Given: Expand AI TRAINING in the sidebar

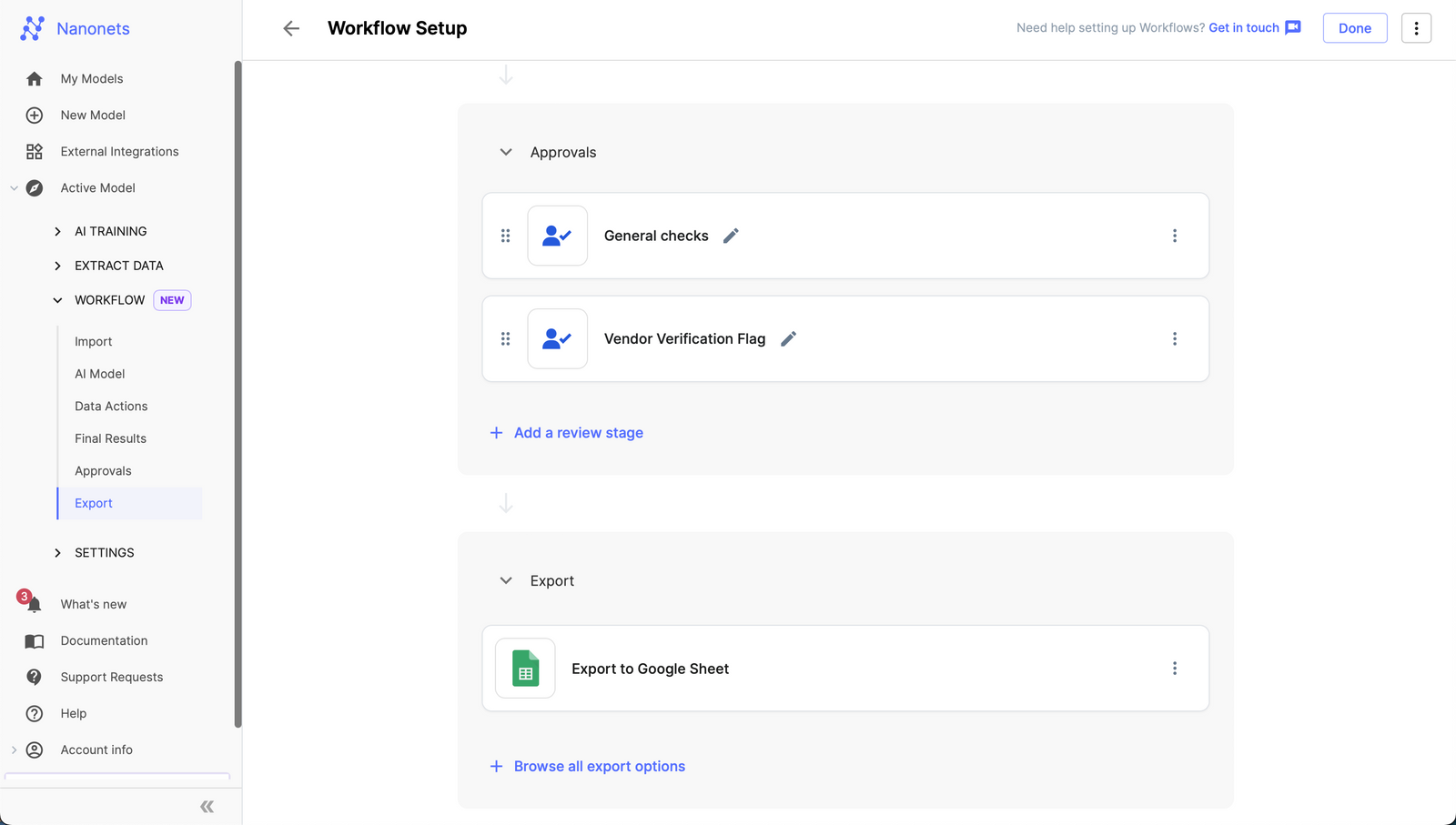Looking at the screenshot, I should click(58, 231).
